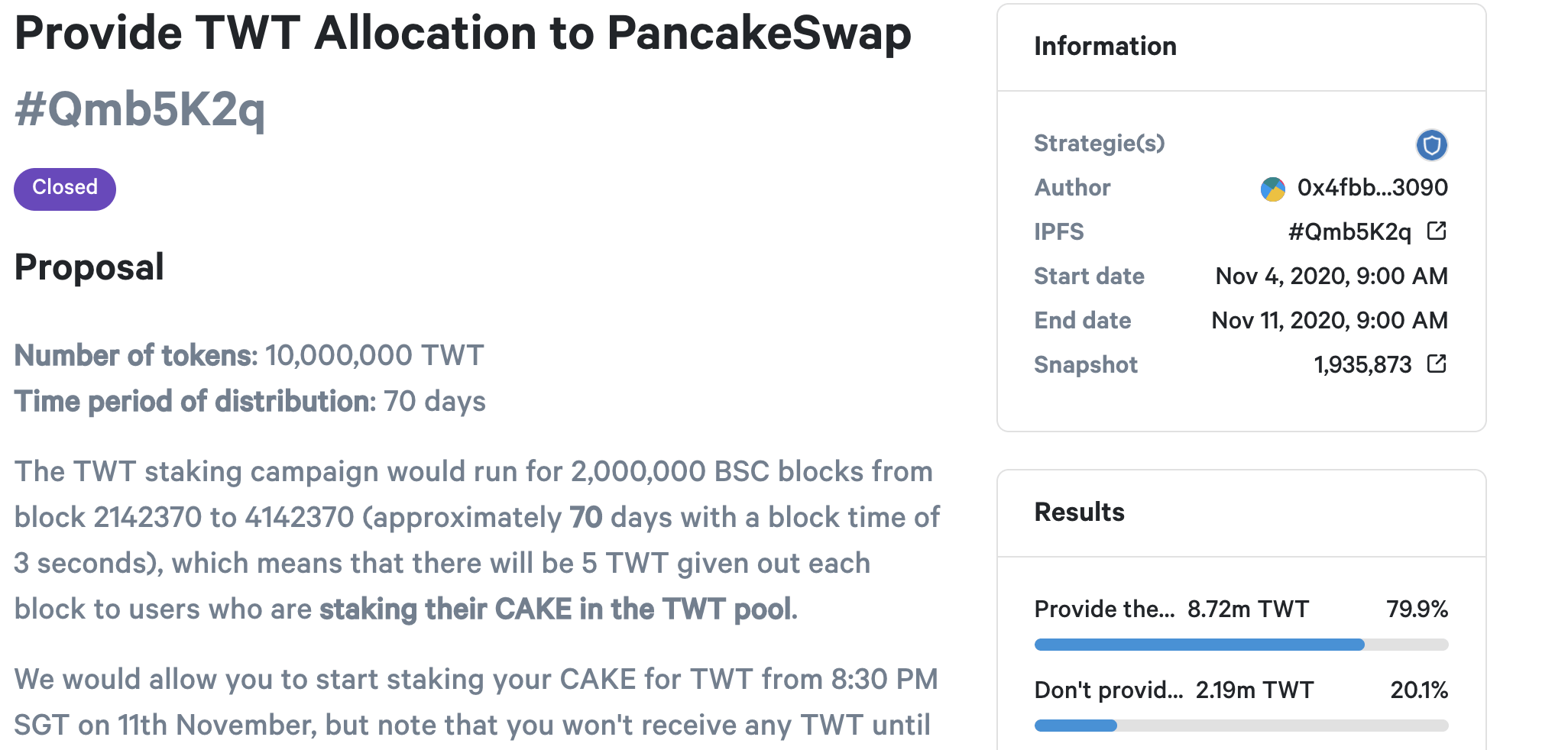
Task: Click the End date value
Action: [1330, 321]
